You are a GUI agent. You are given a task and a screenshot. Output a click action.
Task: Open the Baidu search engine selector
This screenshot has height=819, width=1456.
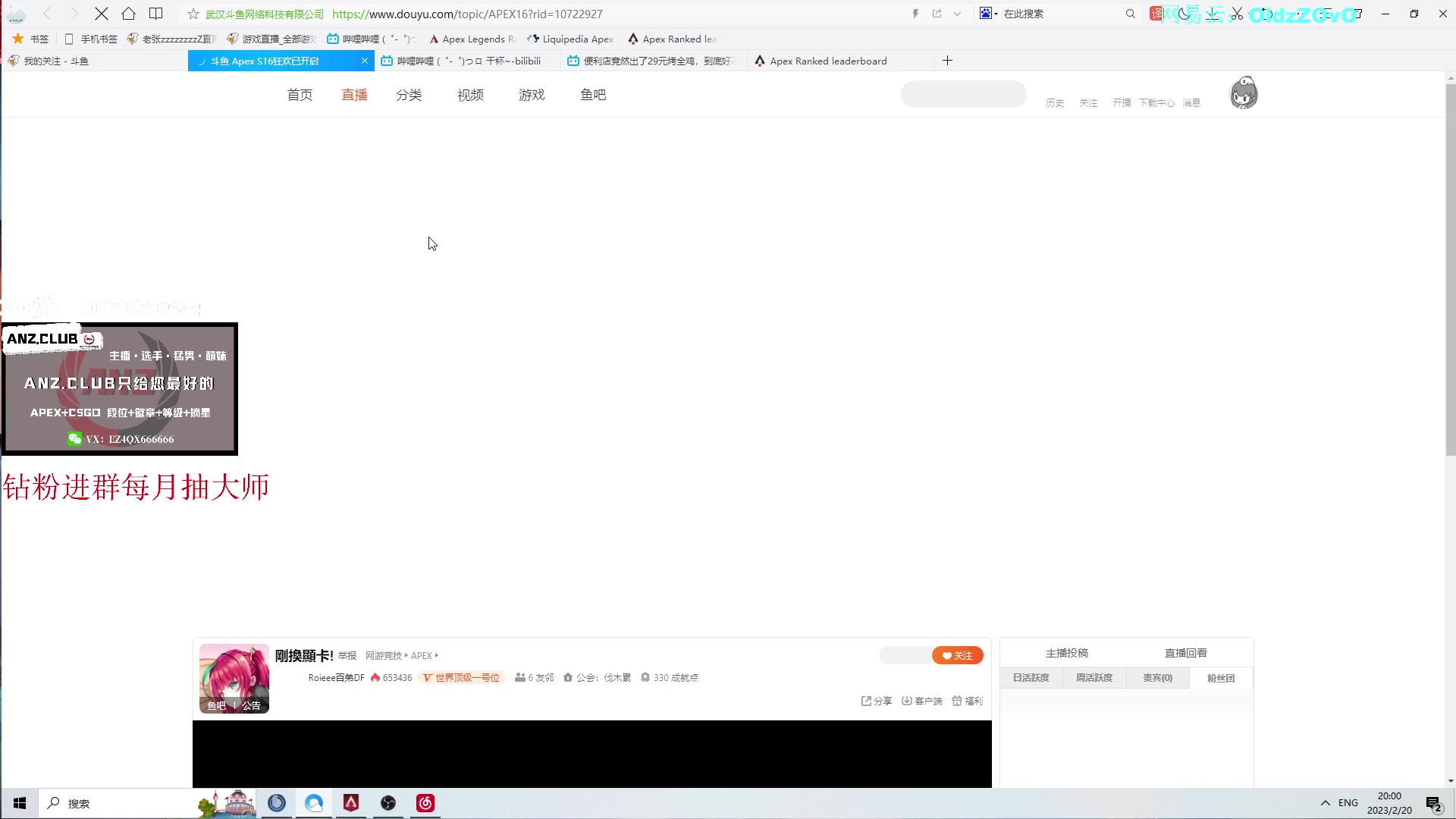click(988, 14)
